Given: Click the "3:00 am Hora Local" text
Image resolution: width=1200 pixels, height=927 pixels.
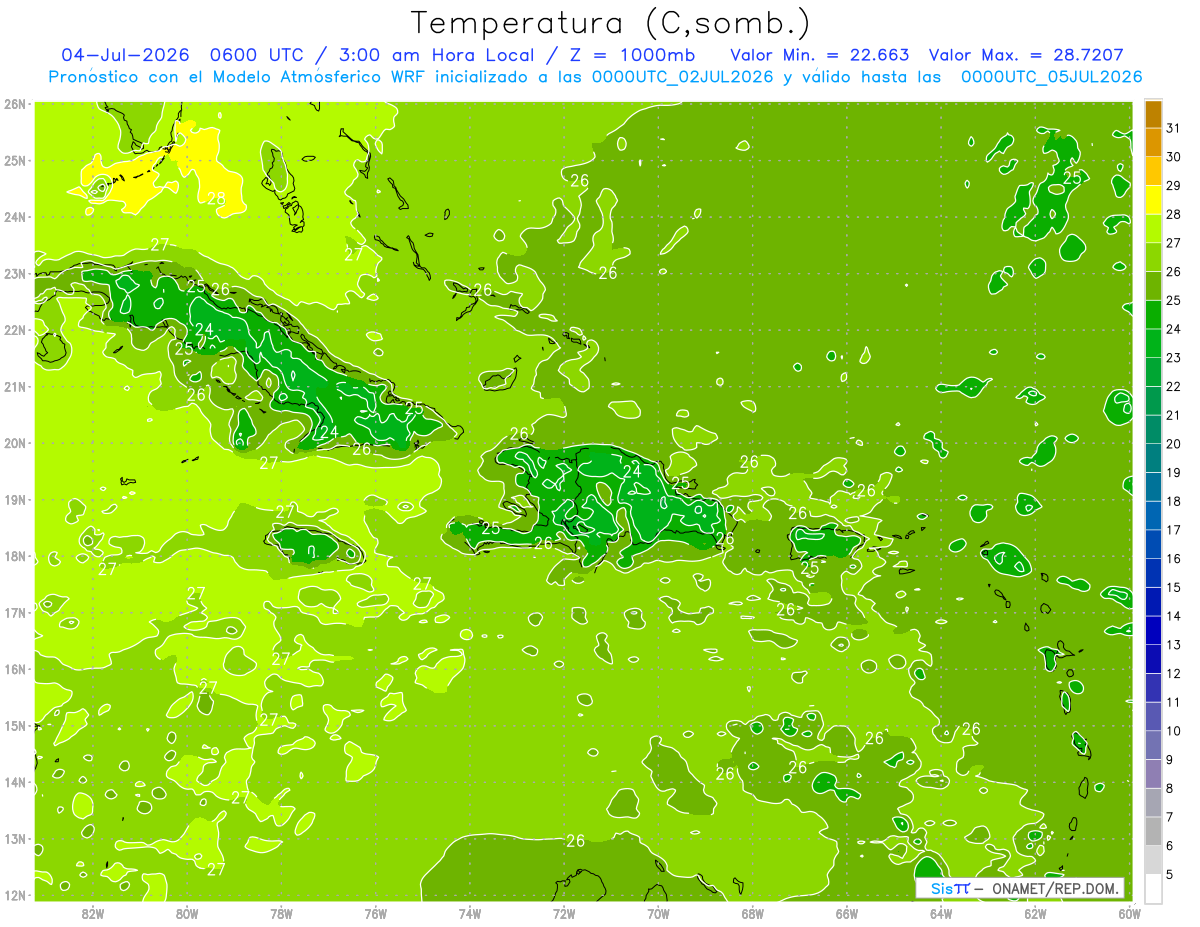Looking at the screenshot, I should pos(435,54).
